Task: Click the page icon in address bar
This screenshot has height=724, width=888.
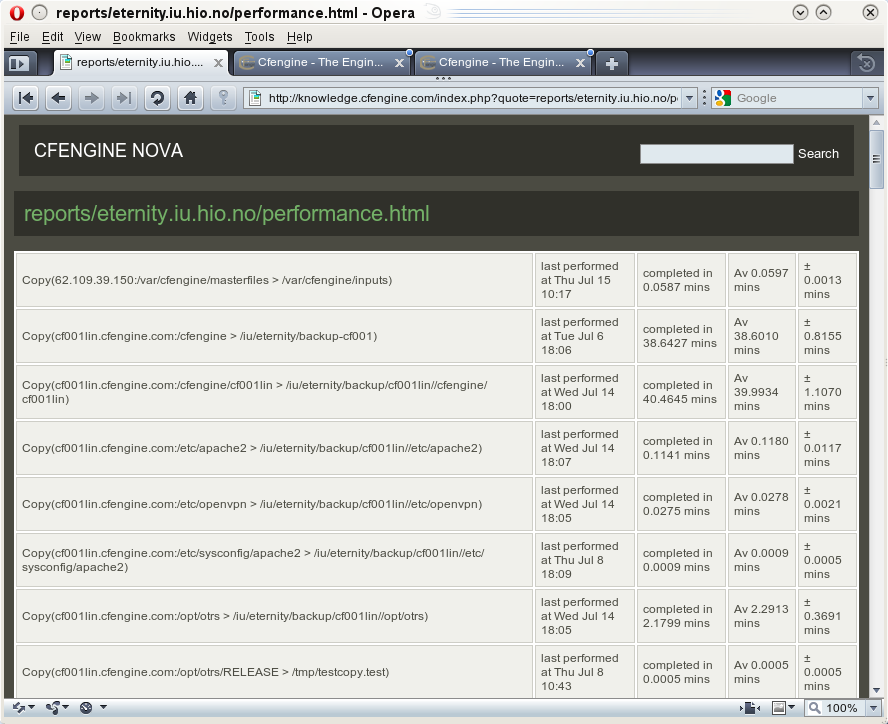Action: click(255, 98)
